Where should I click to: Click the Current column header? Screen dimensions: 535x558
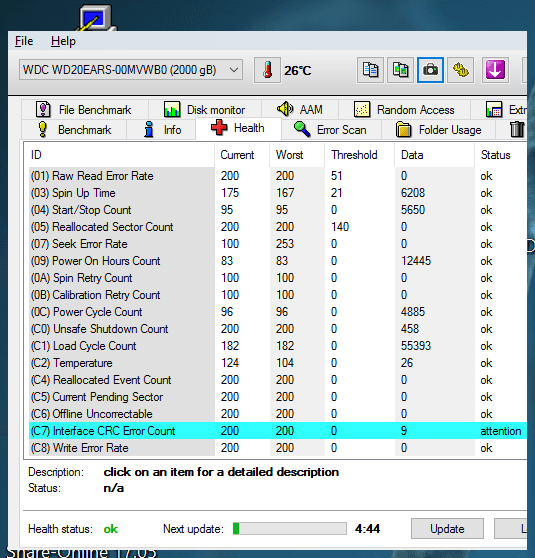pos(242,155)
